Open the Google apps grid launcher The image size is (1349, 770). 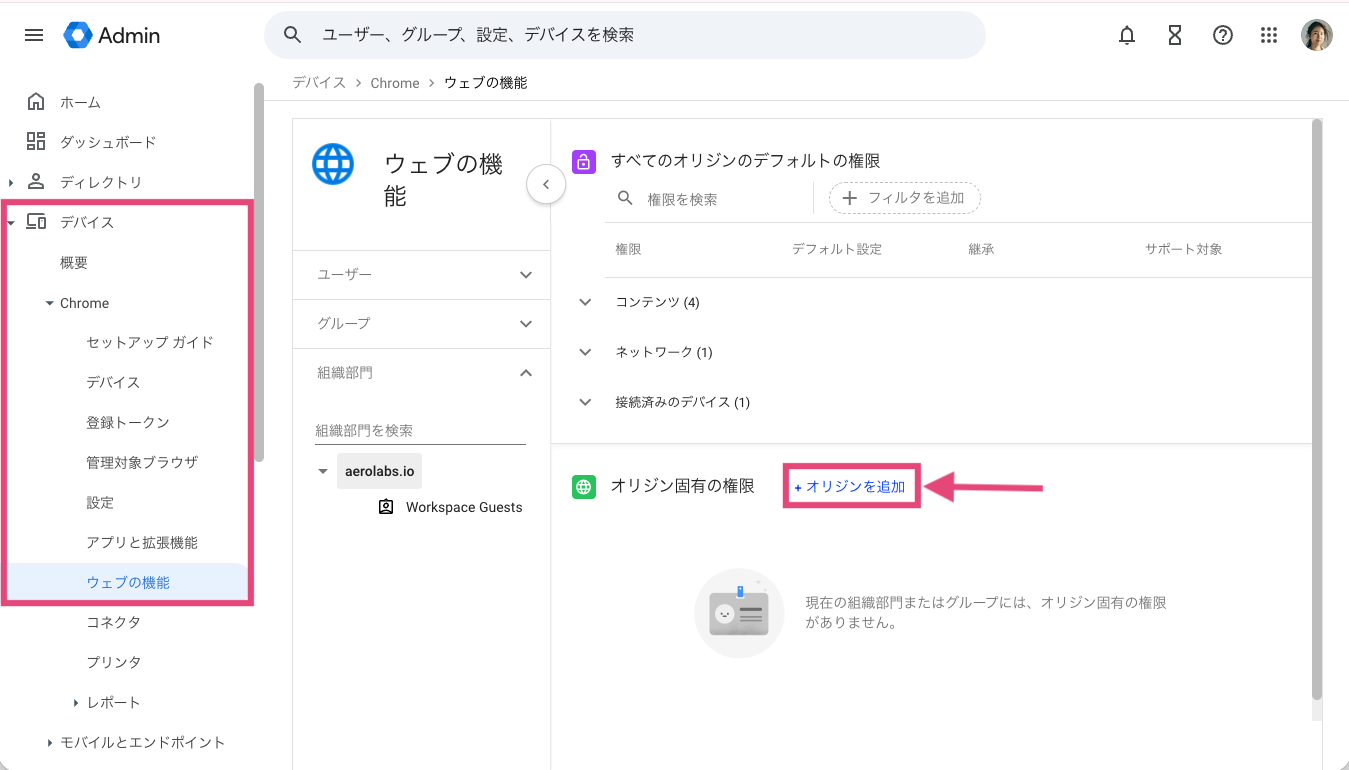tap(1269, 35)
